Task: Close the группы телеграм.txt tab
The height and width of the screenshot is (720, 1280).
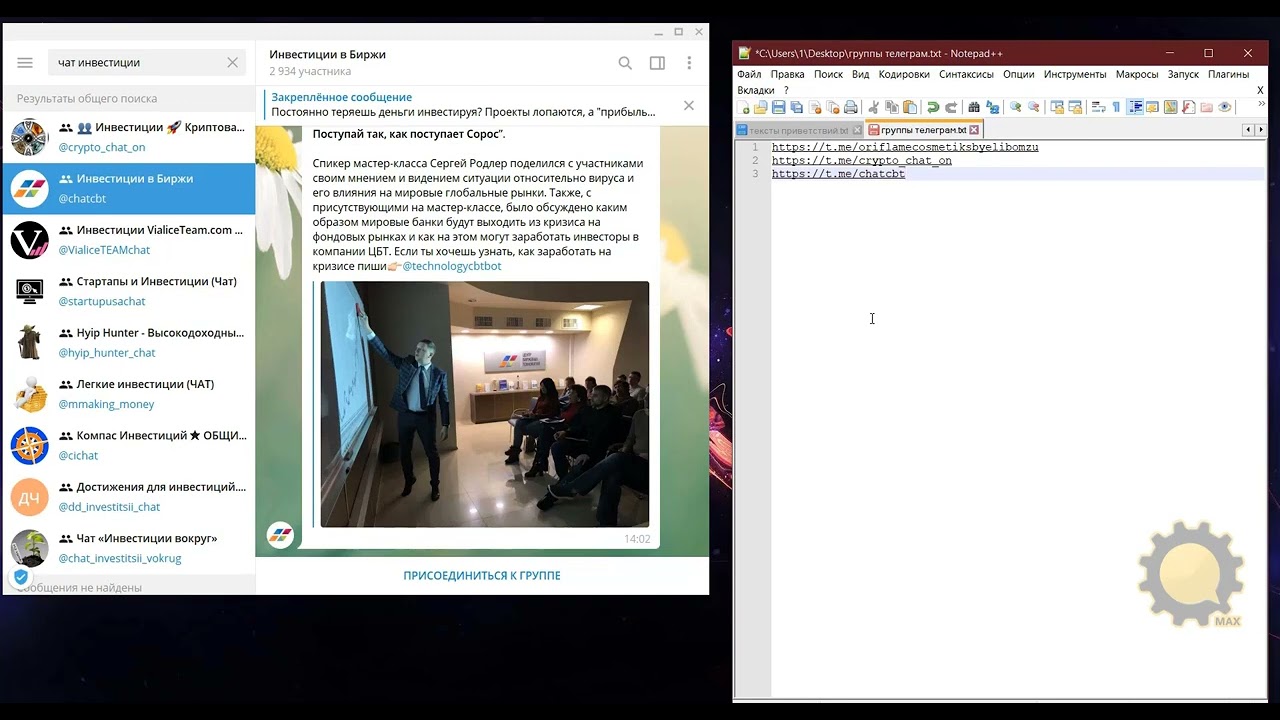Action: tap(975, 130)
